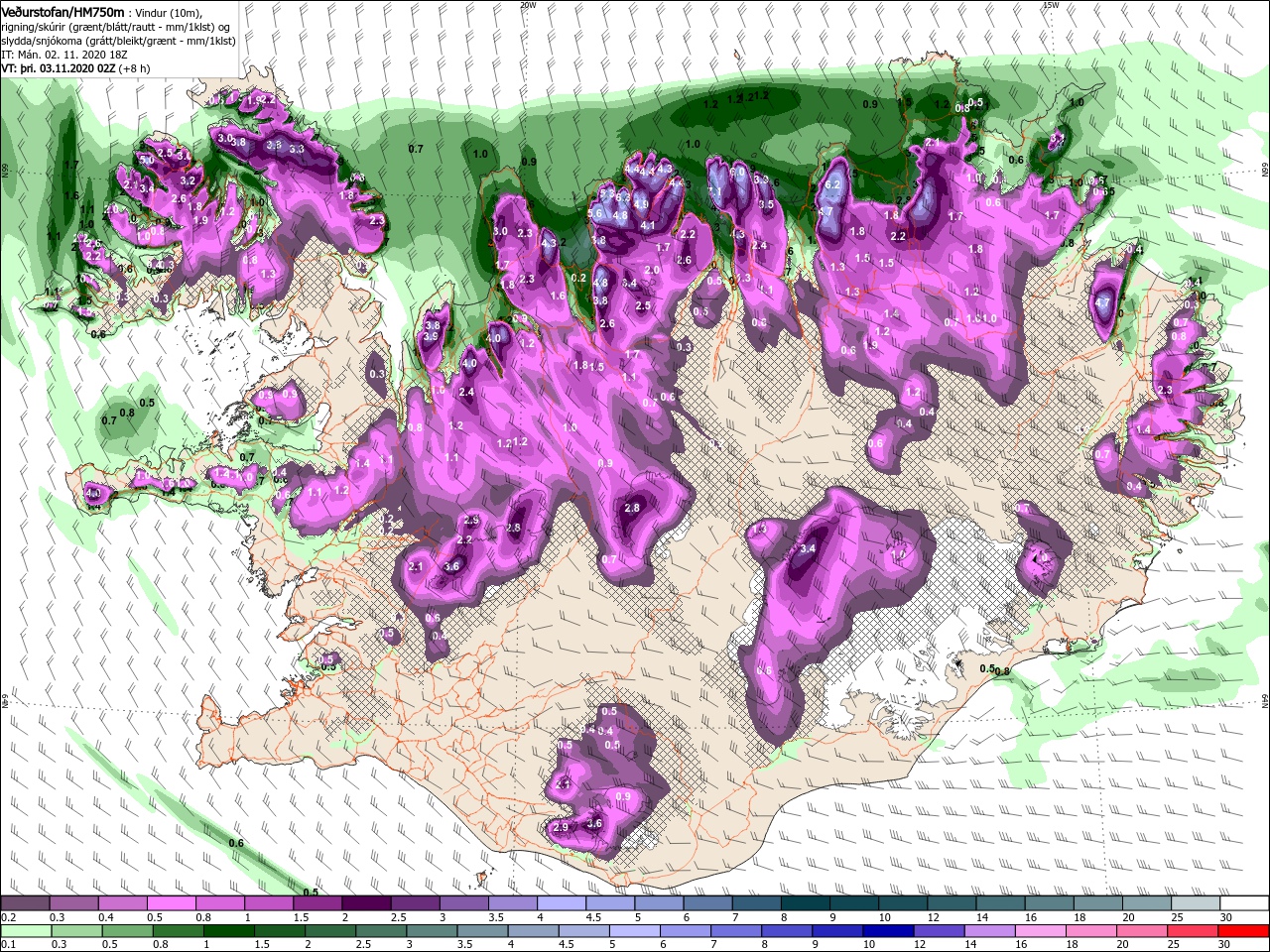Click the 'Vindur (10m)' text in header
The image size is (1270, 952).
point(168,12)
